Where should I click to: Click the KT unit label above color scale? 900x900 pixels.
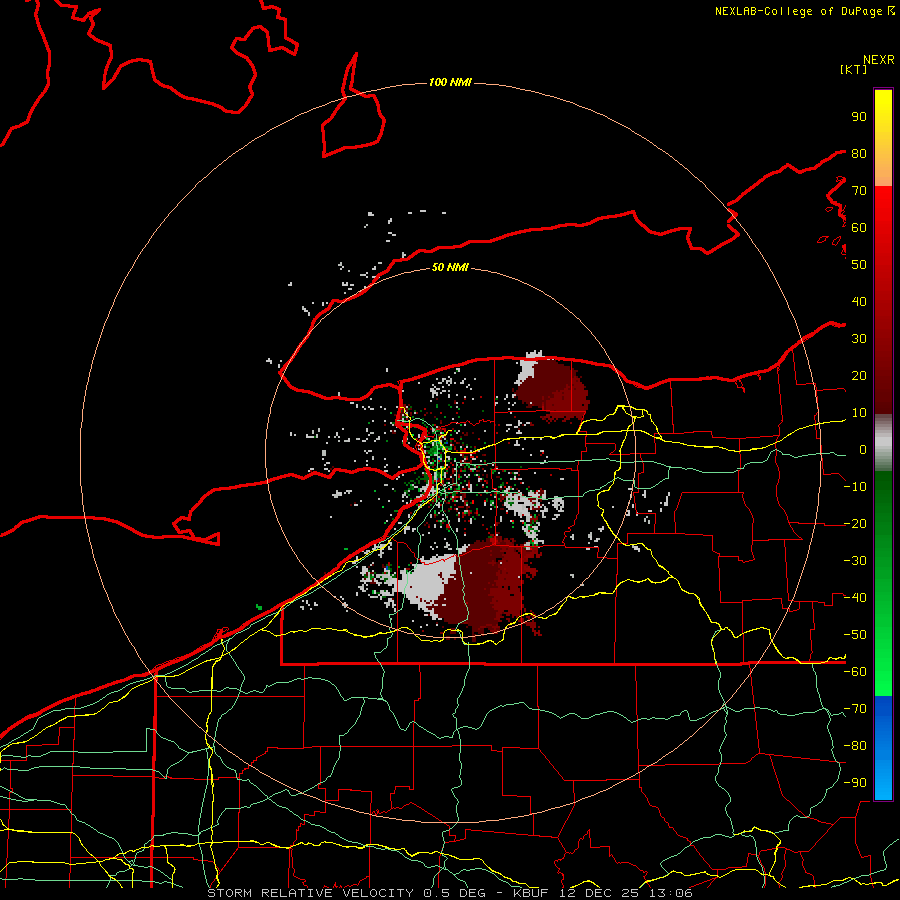pos(854,69)
